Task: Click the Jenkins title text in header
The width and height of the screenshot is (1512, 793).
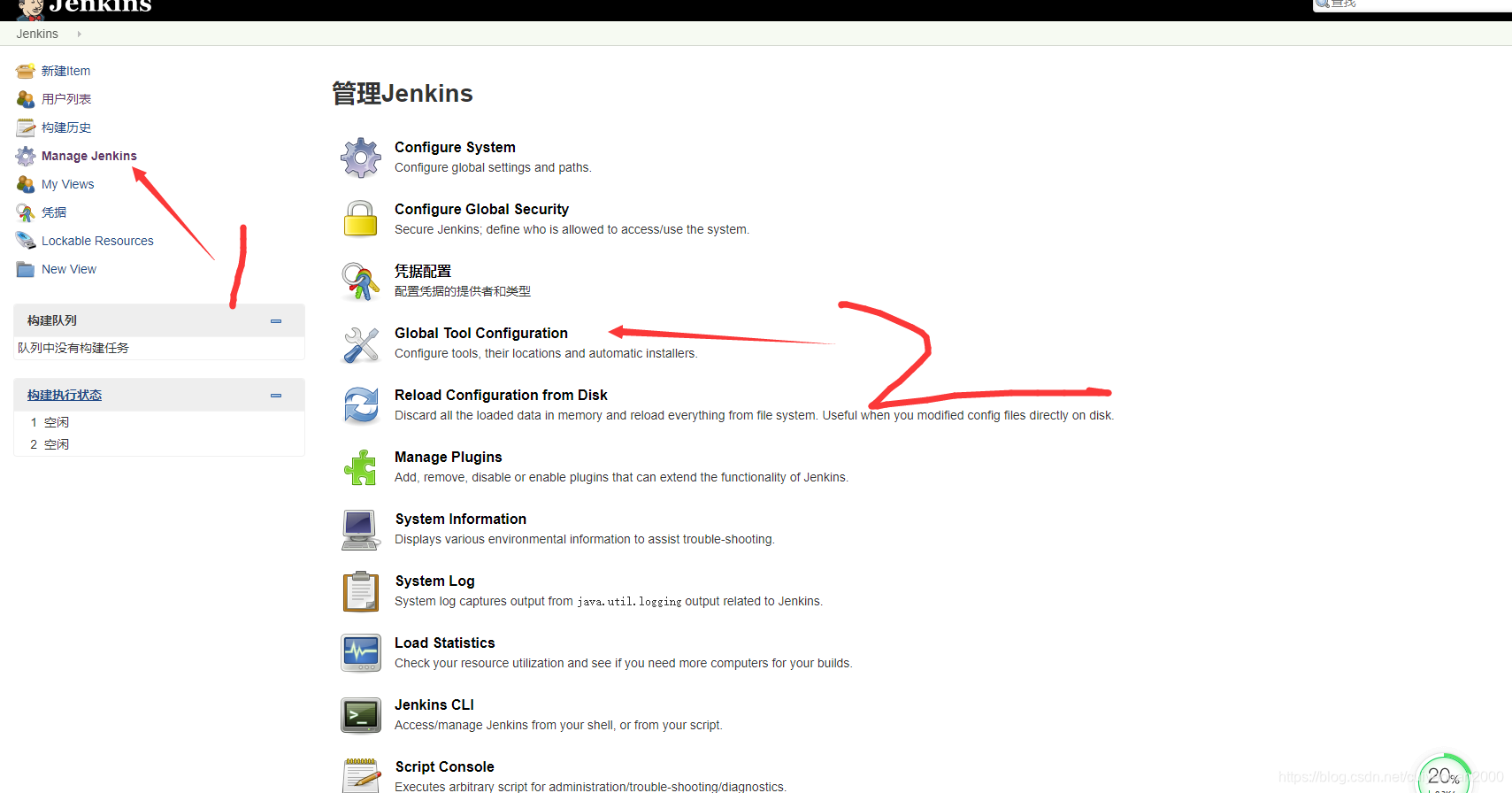Action: pyautogui.click(x=100, y=6)
